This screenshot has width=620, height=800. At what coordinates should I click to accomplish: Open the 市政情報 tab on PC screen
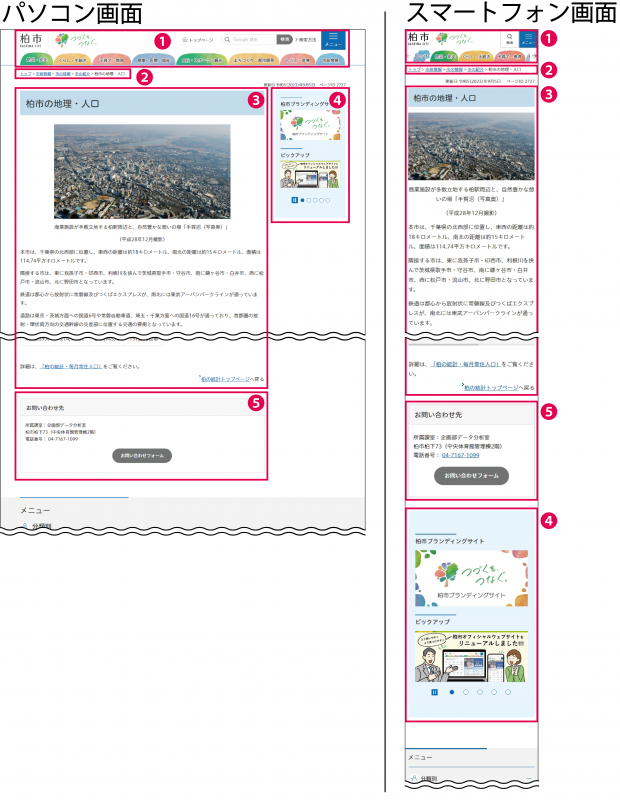[331, 60]
